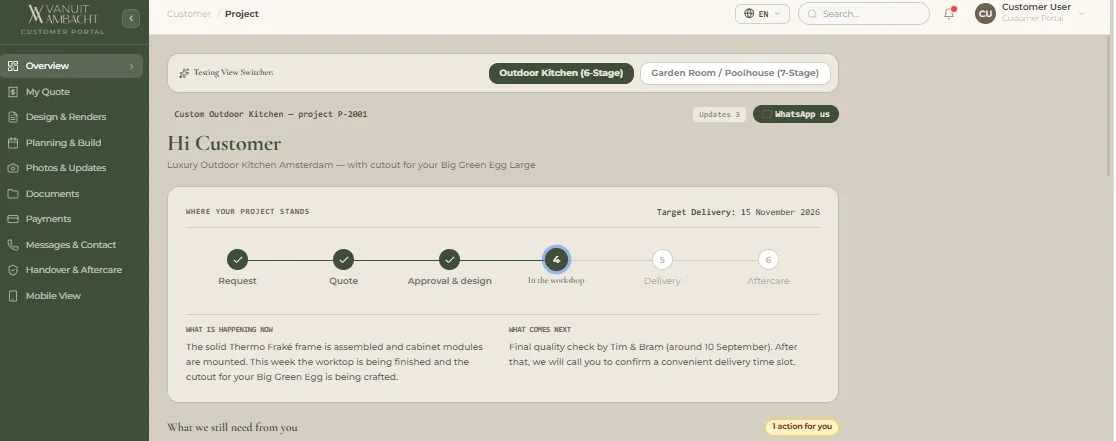This screenshot has width=1116, height=441.
Task: Open Payments section
Action: click(71, 219)
